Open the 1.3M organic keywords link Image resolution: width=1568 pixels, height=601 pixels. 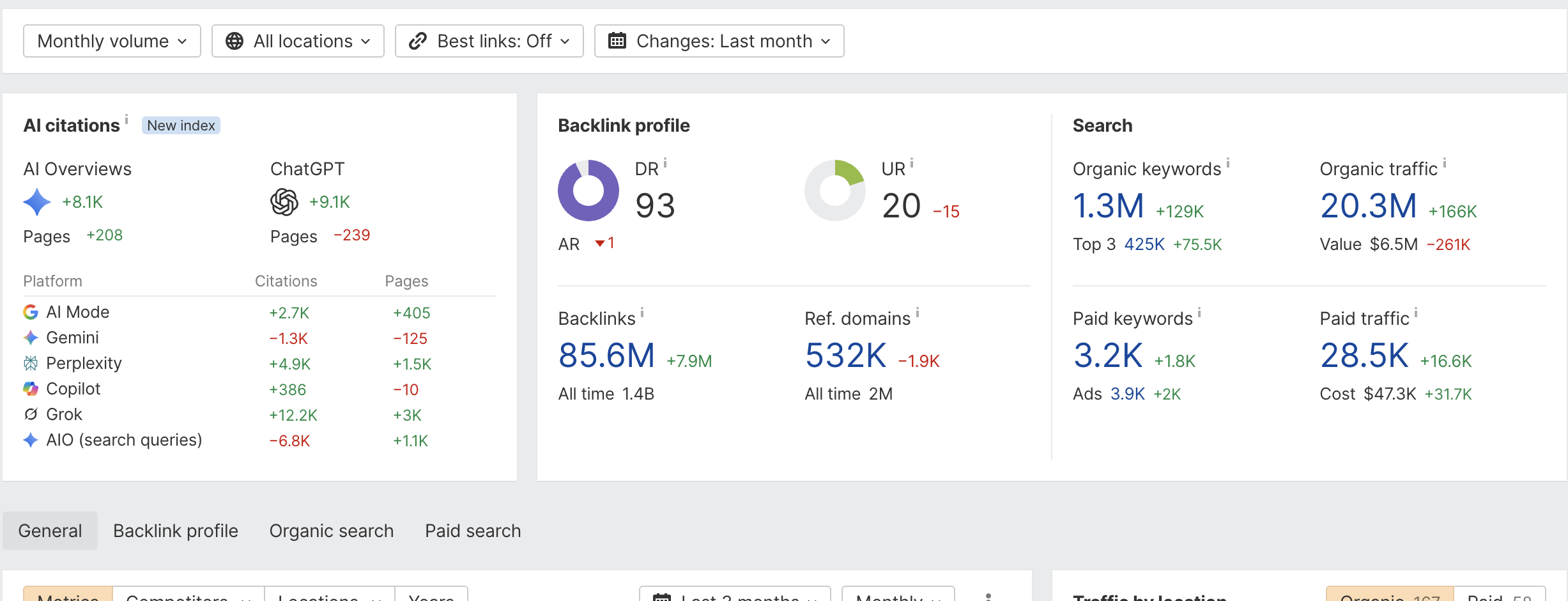tap(1108, 206)
